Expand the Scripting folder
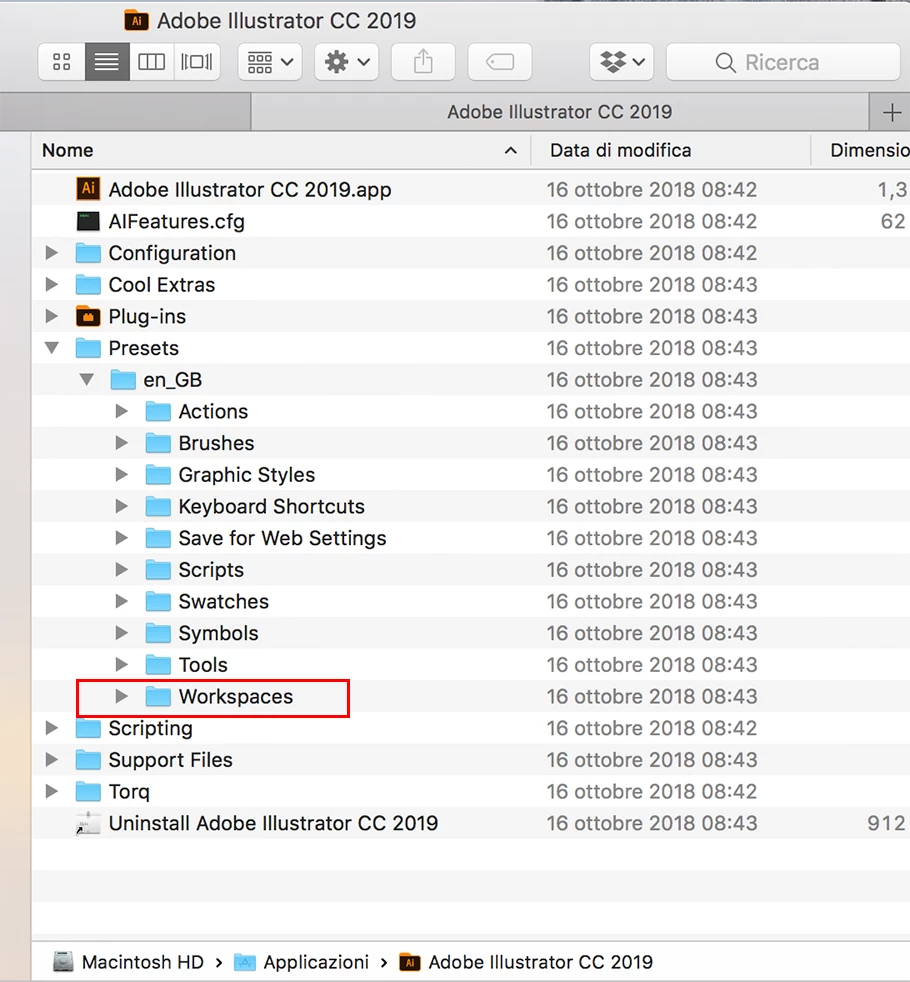Viewport: 910px width, 982px height. pos(52,728)
